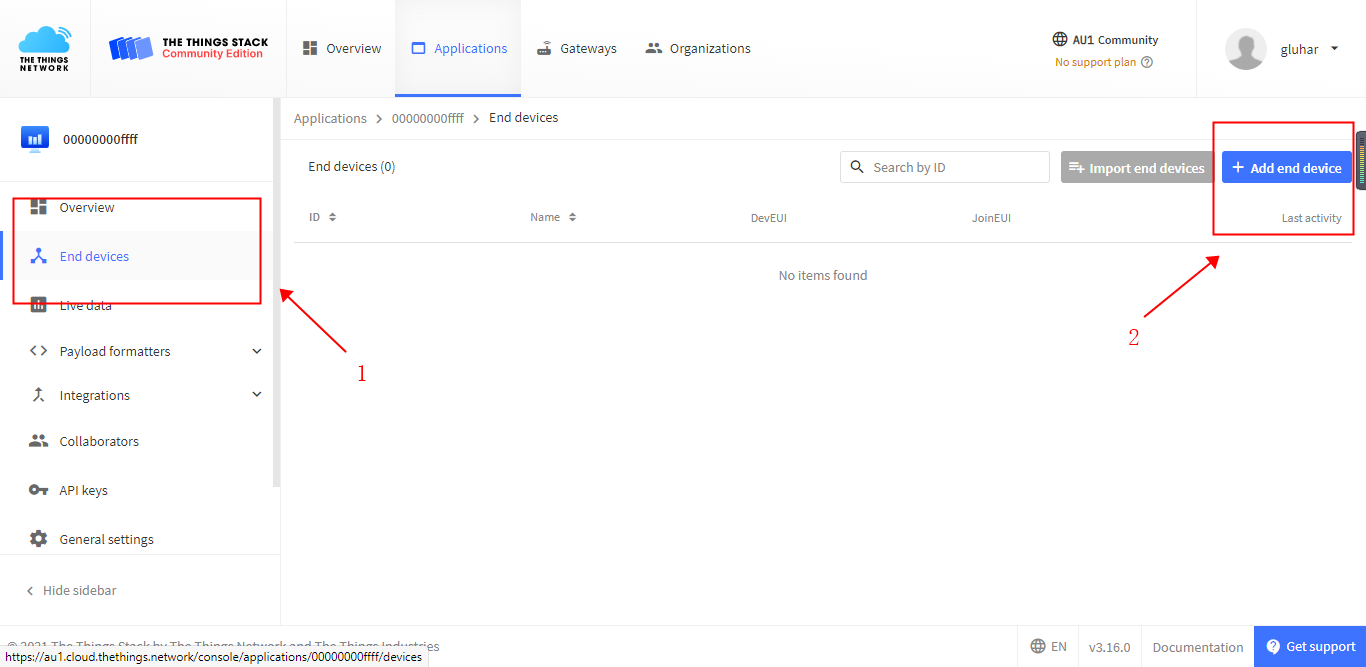Click The Things Stack logo icon
Viewport: 1366px width, 667px height.
(x=132, y=48)
